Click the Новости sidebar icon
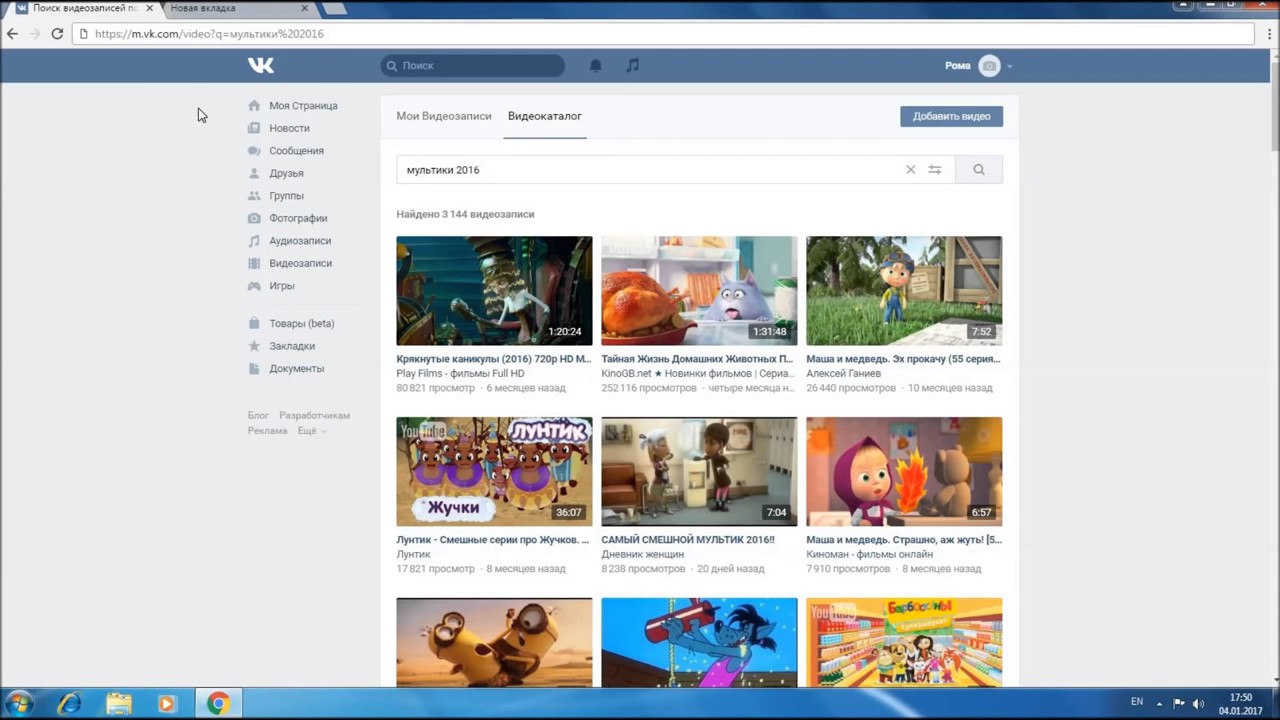Screen dimensions: 1280x720 254,128
